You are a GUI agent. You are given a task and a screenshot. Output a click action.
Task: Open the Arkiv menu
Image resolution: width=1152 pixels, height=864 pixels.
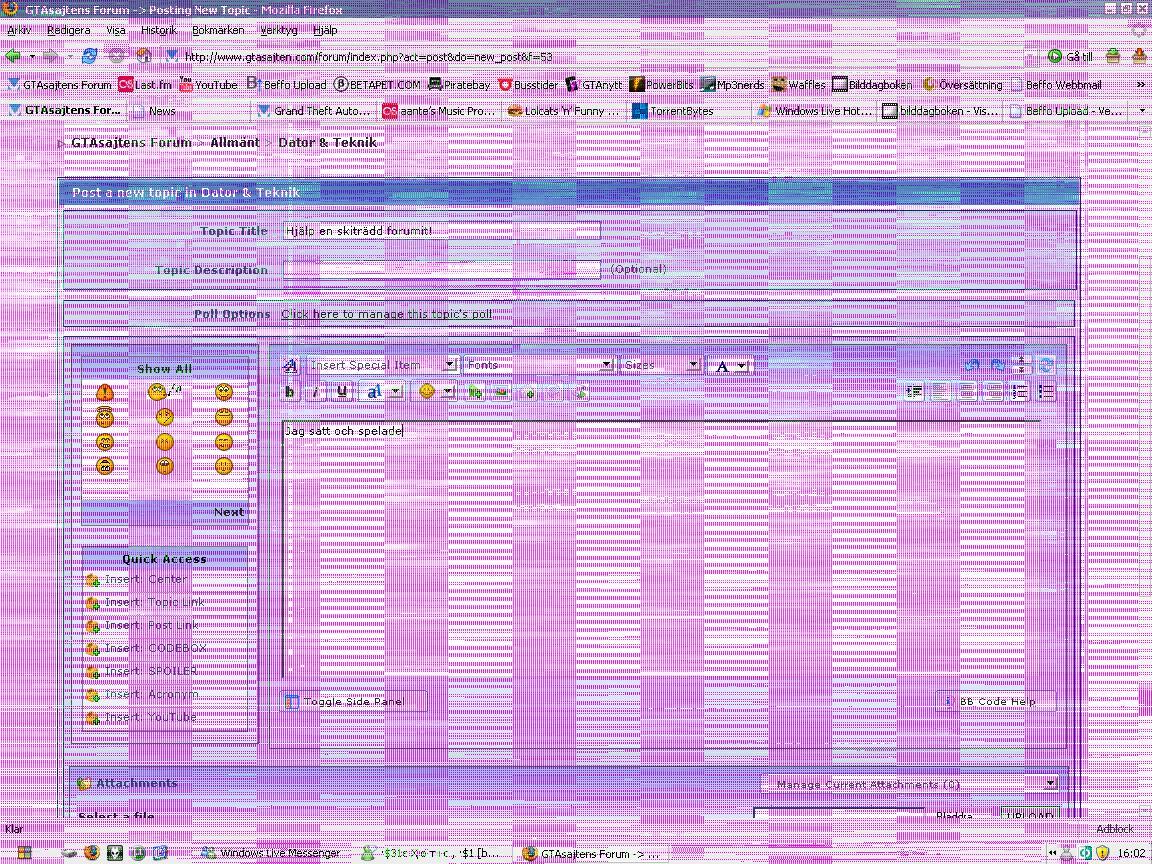click(x=19, y=30)
